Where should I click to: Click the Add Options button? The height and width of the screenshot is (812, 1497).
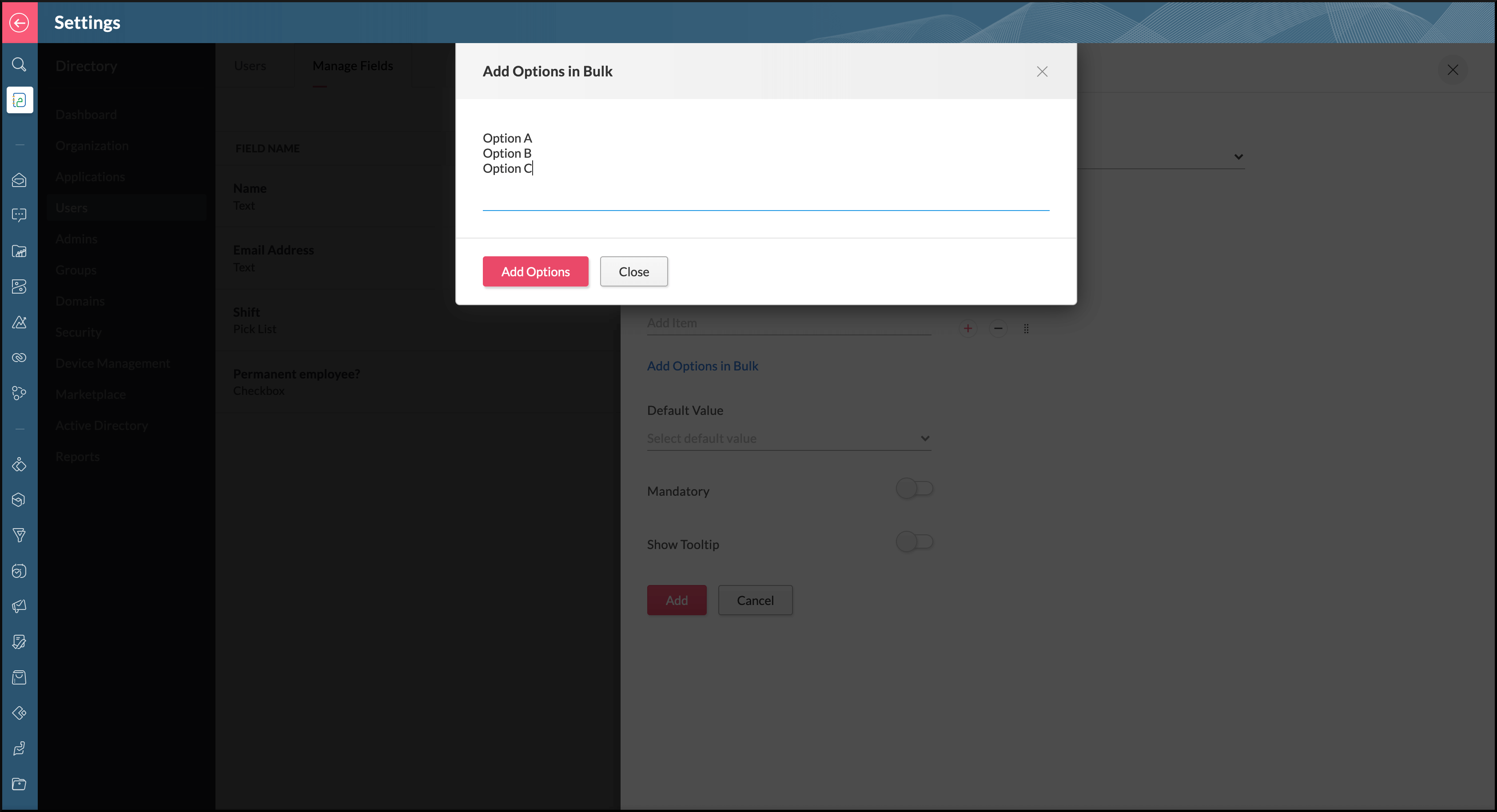click(536, 271)
